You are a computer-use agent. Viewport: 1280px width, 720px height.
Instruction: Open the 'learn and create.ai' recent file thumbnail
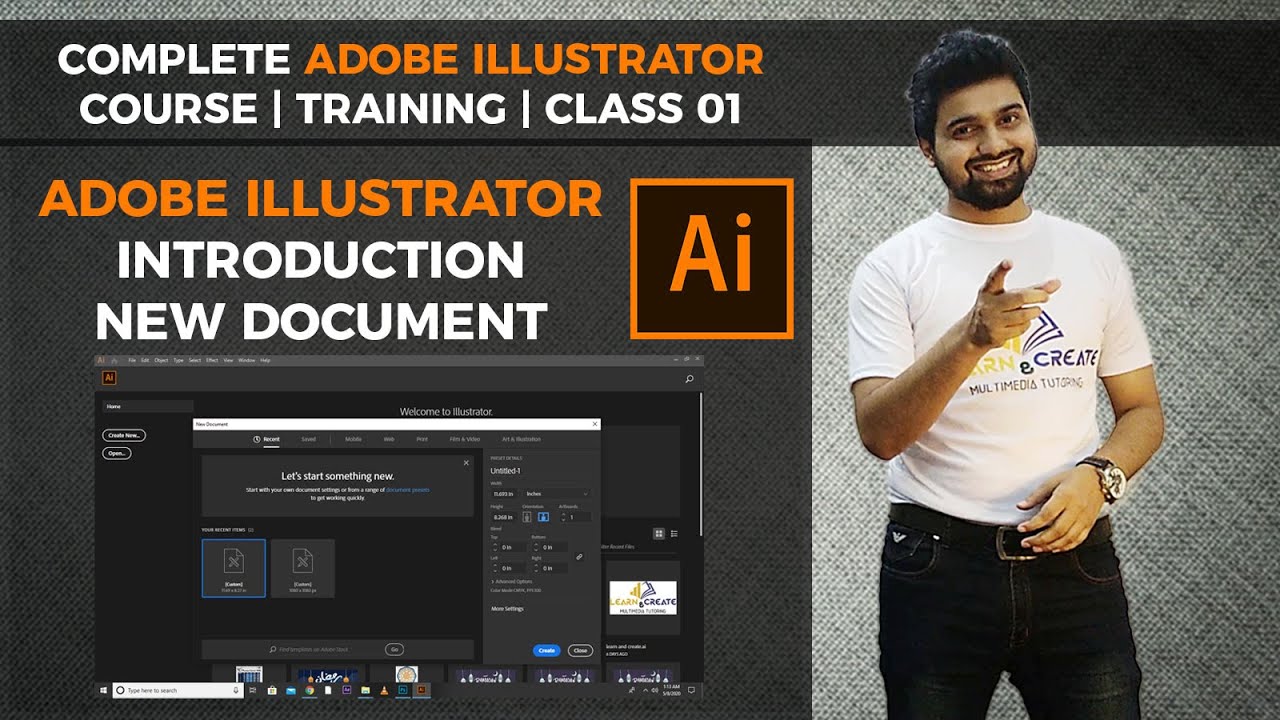pos(643,598)
